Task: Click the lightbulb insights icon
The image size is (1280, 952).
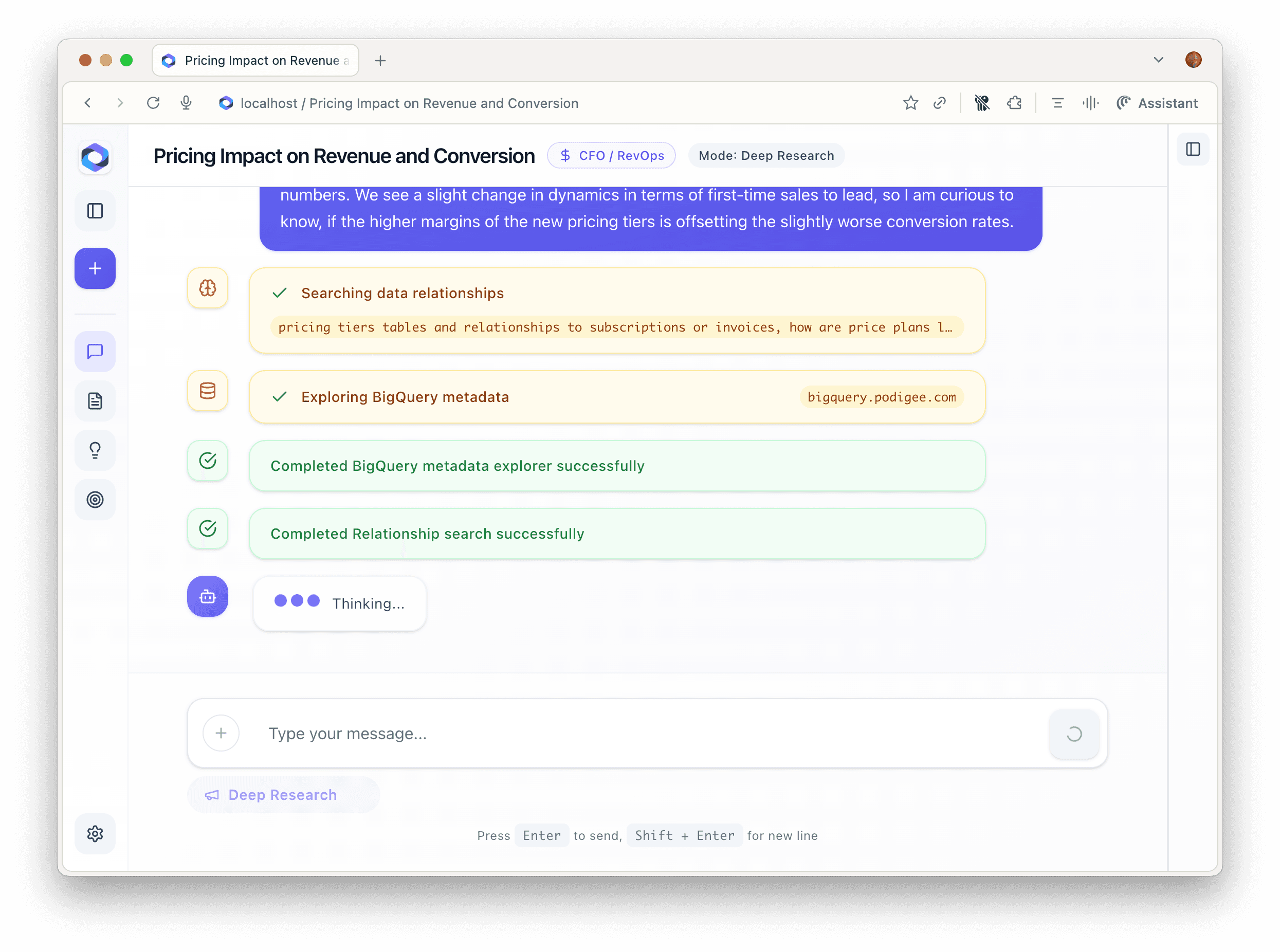Action: point(95,450)
